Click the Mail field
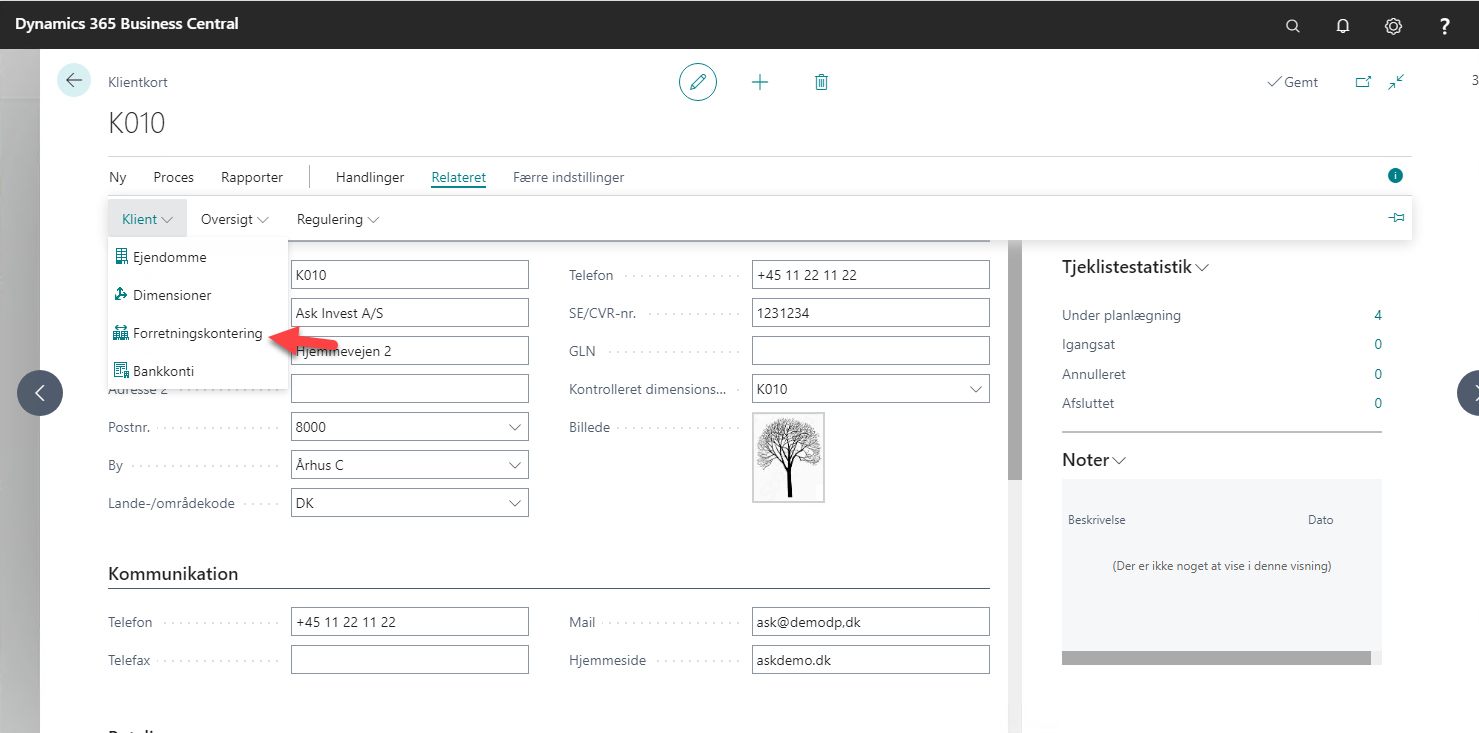 click(x=871, y=622)
